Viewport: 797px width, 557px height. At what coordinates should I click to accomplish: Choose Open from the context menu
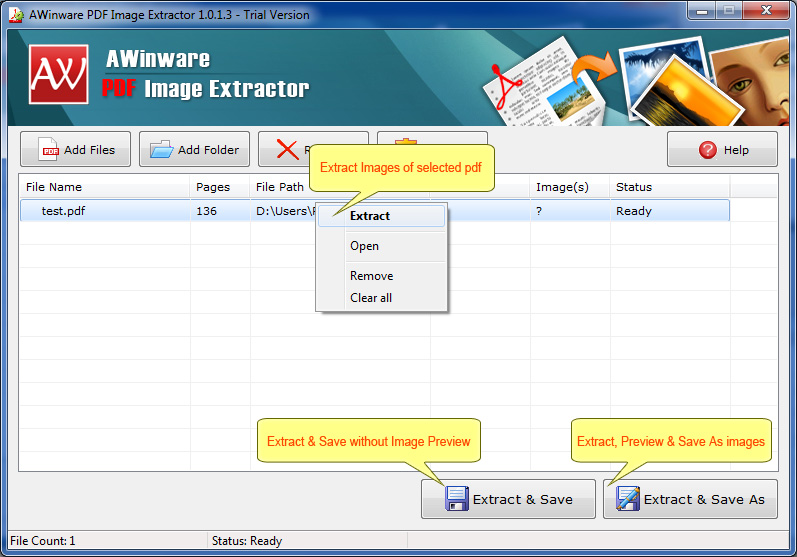tap(382, 246)
